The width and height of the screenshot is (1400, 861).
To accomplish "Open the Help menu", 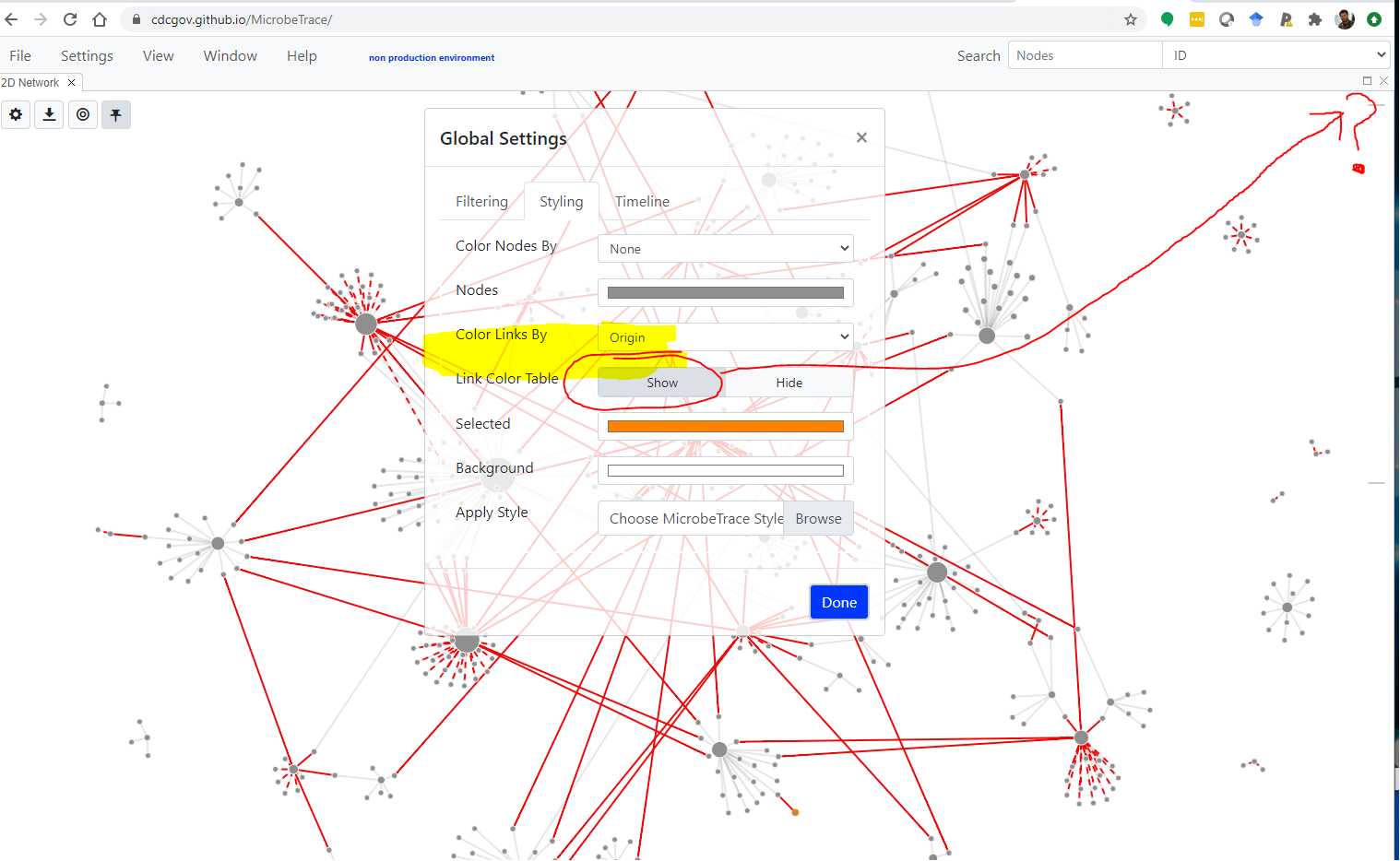I will tap(302, 55).
